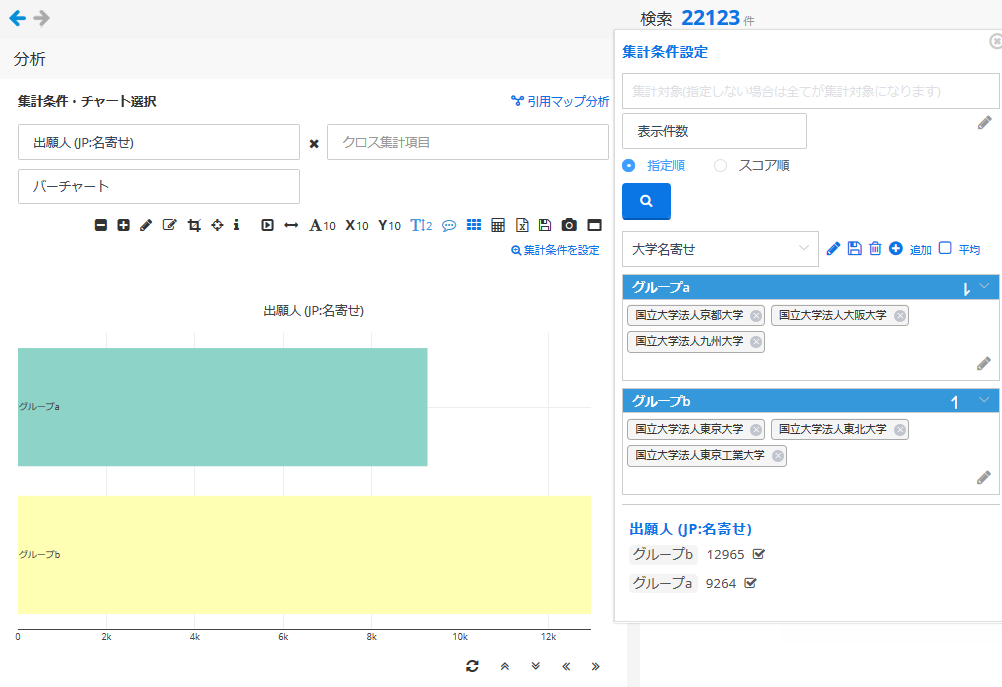
Task: Click 集計条件を設定 link
Action: coord(555,250)
